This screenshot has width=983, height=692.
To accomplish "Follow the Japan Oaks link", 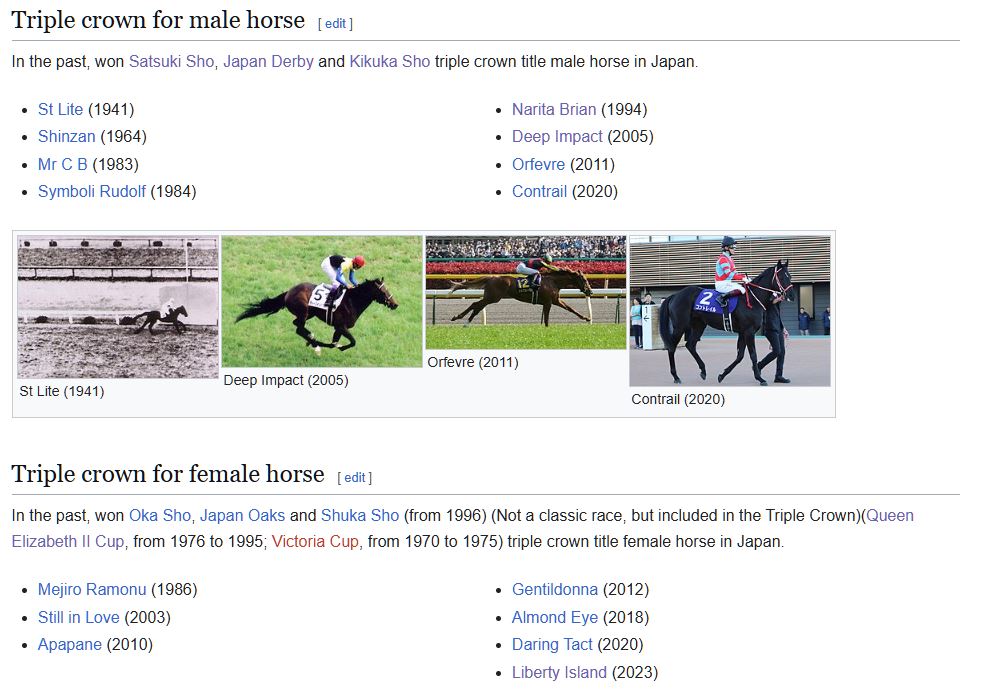I will point(242,515).
